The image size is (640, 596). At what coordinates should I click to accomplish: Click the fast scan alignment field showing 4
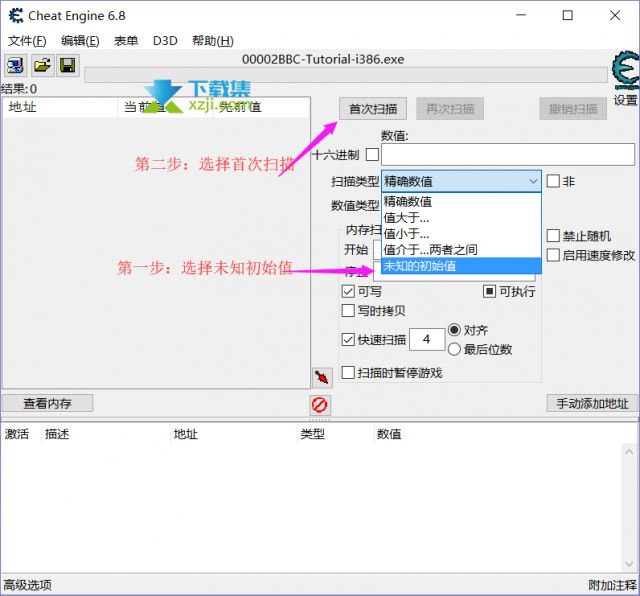tap(427, 339)
